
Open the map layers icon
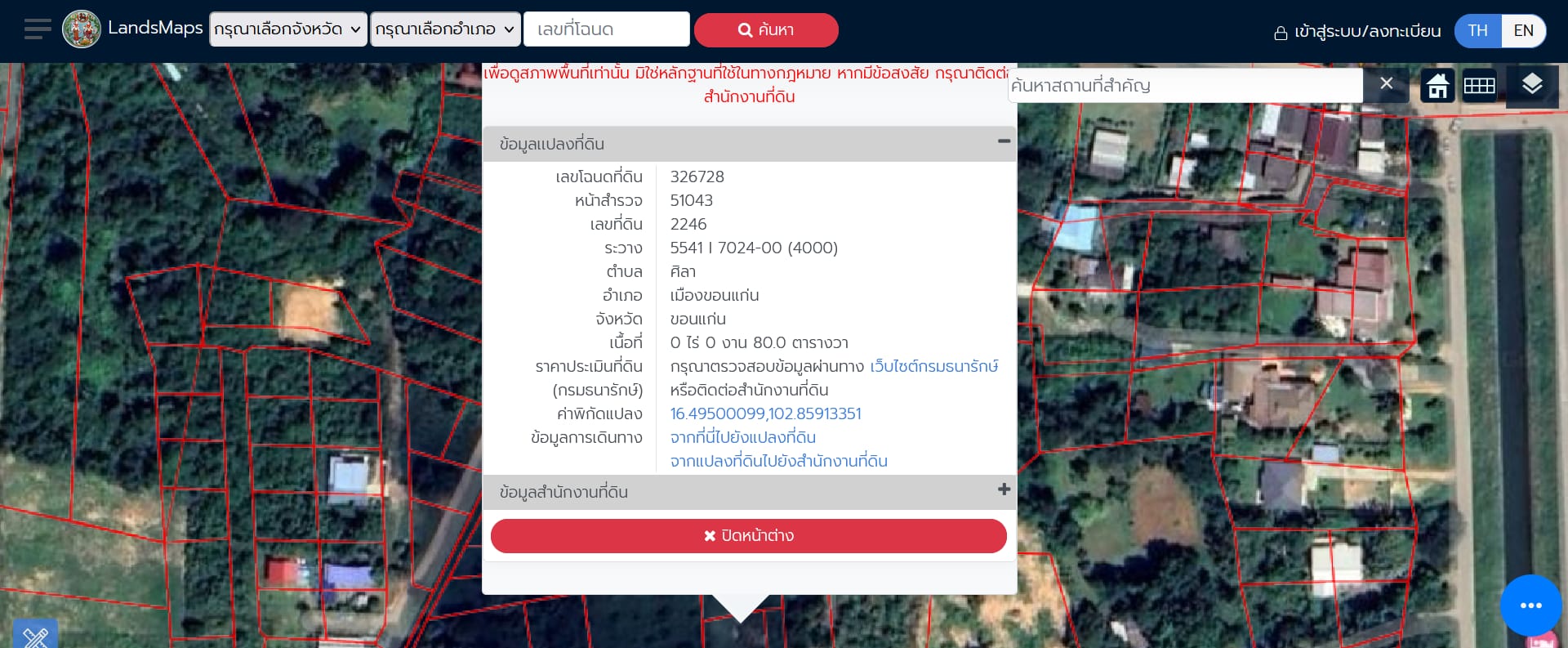point(1532,84)
